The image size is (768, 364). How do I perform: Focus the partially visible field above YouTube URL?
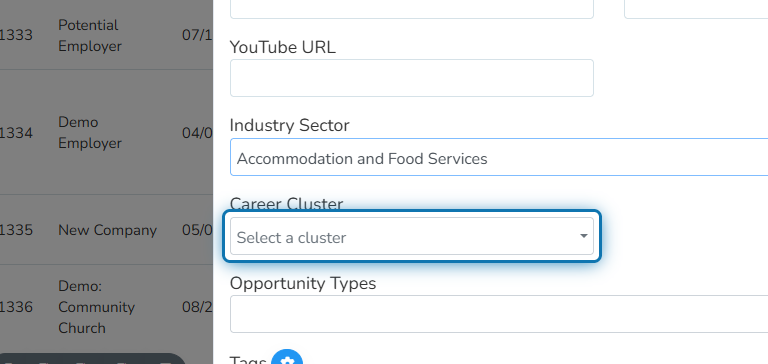pyautogui.click(x=411, y=9)
